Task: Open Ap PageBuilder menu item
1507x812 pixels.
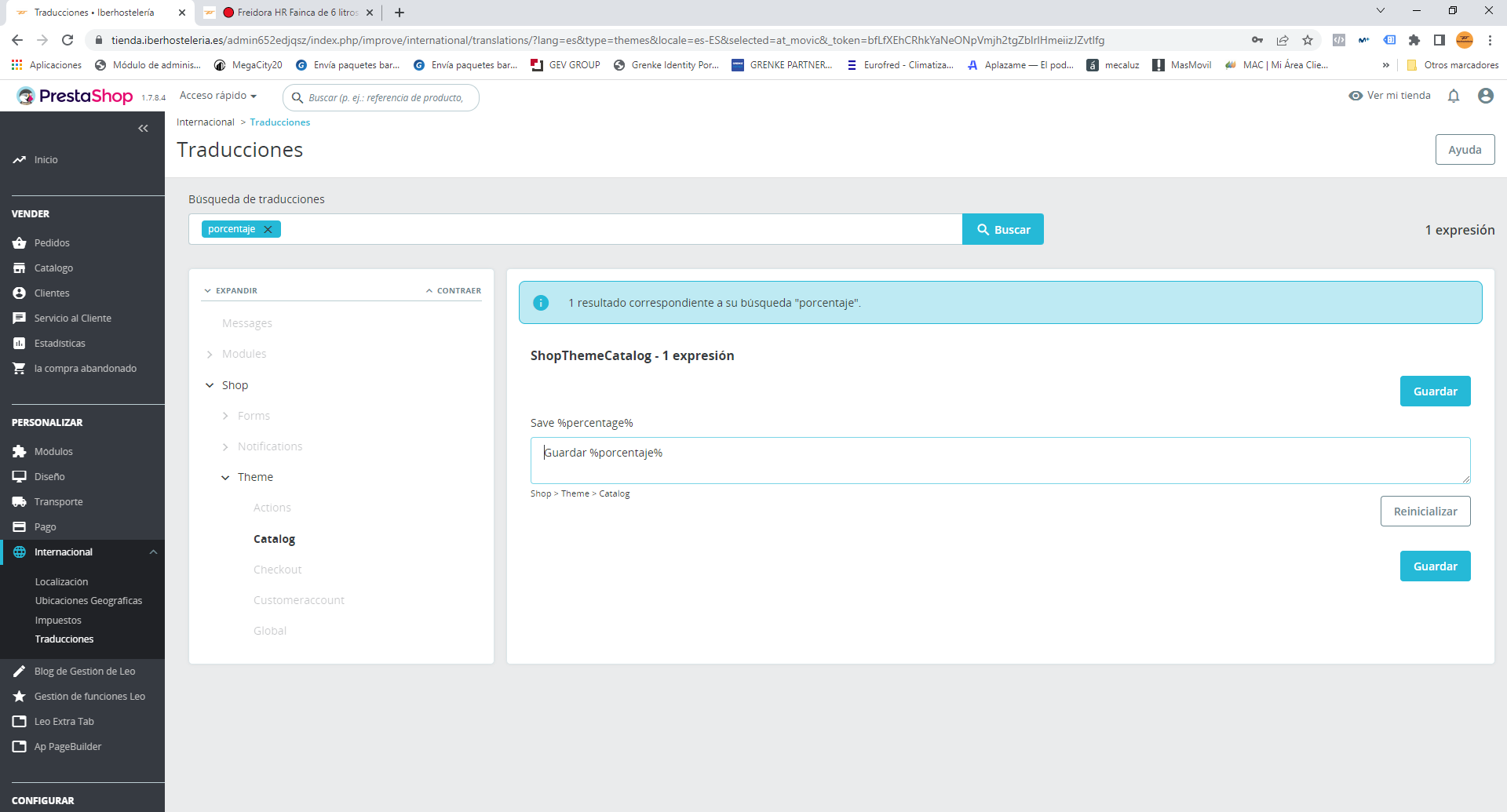Action: [x=68, y=747]
